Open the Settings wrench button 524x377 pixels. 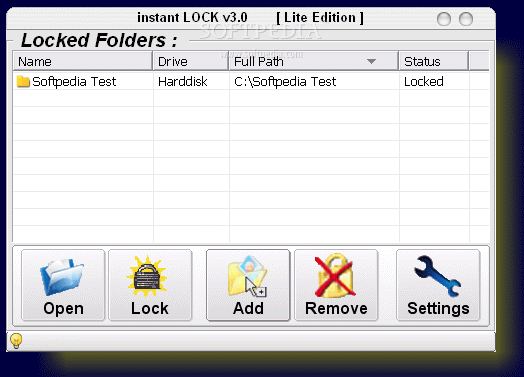pos(438,285)
